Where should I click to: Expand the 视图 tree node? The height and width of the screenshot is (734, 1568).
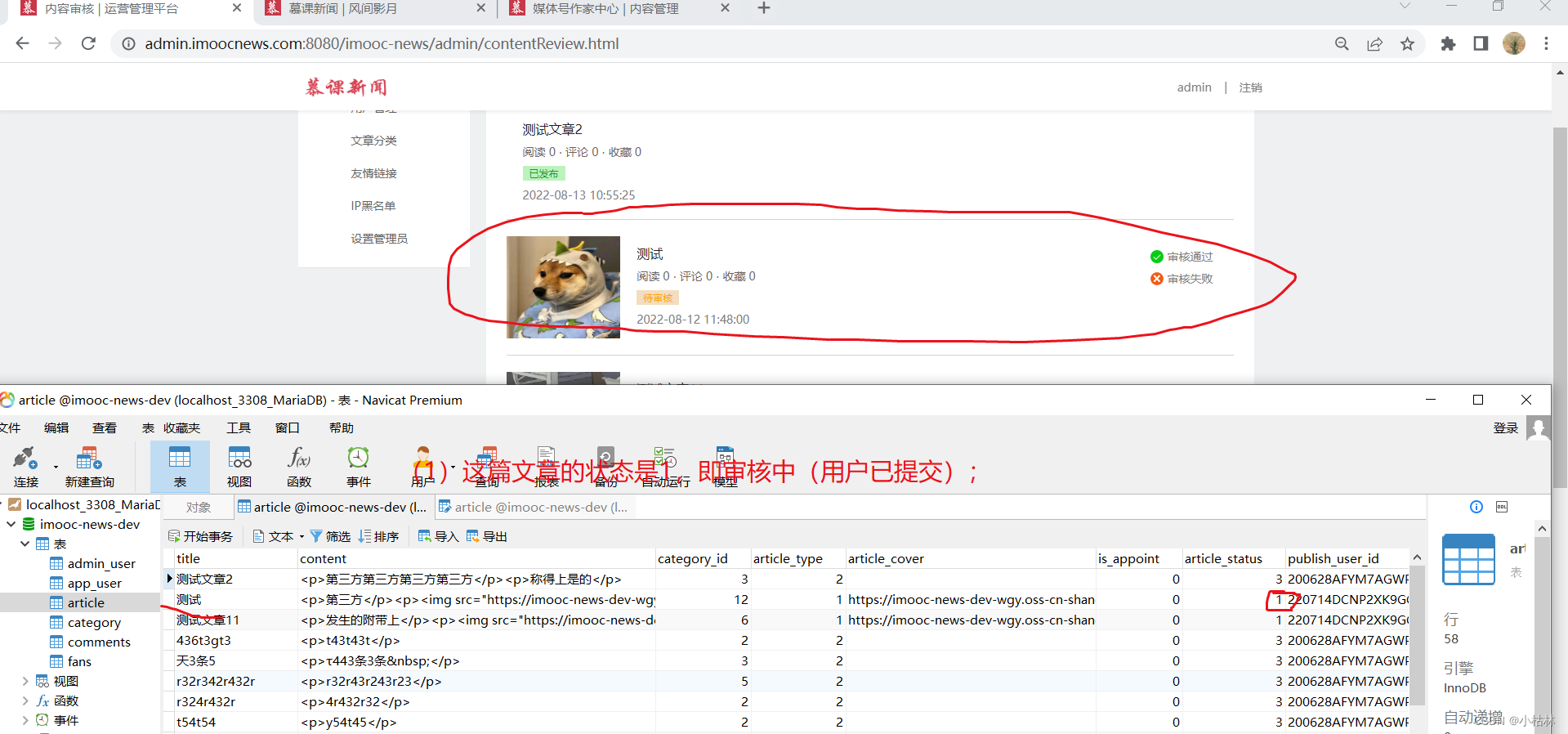click(25, 681)
